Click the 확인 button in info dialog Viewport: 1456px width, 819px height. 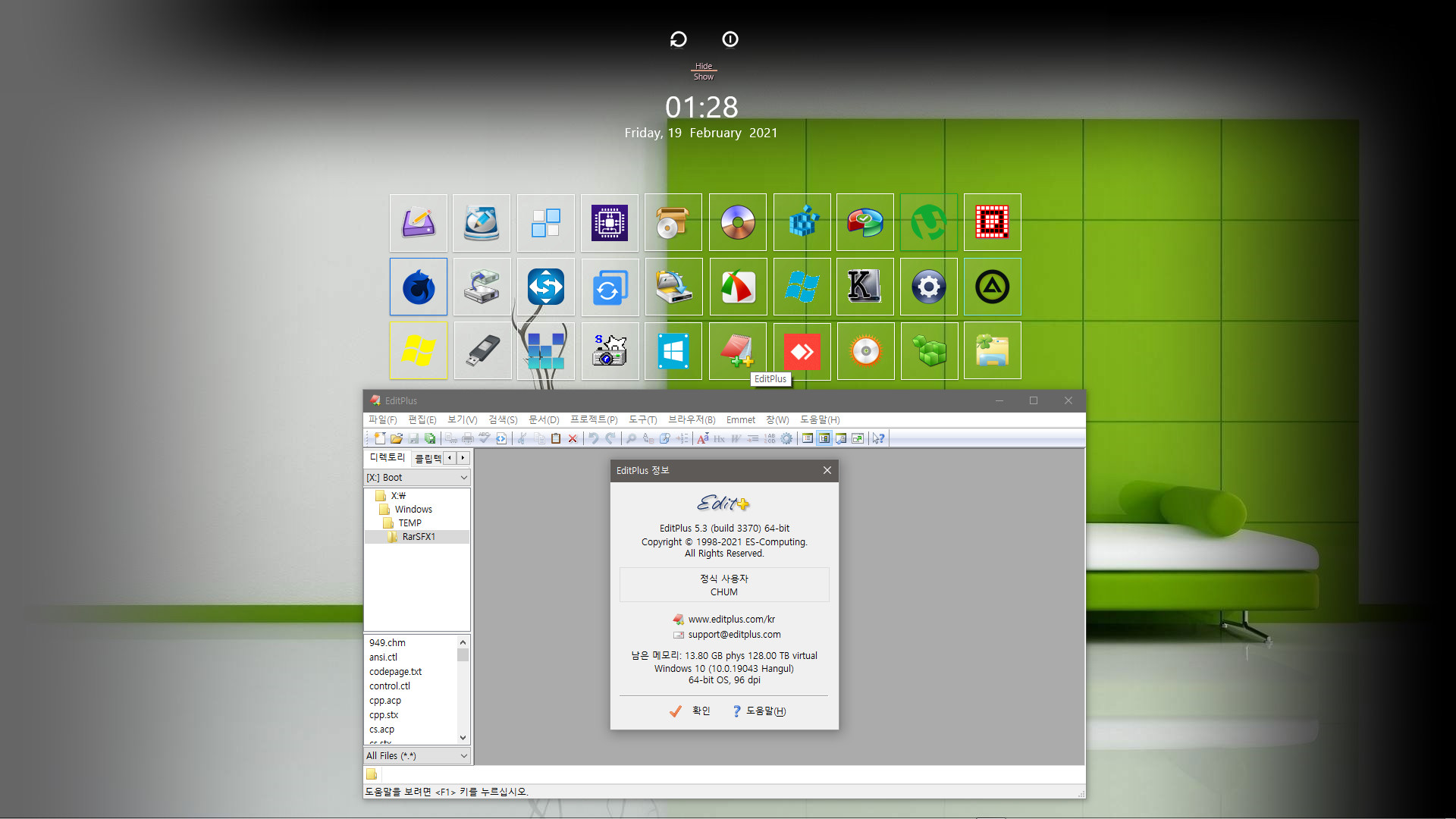tap(690, 711)
